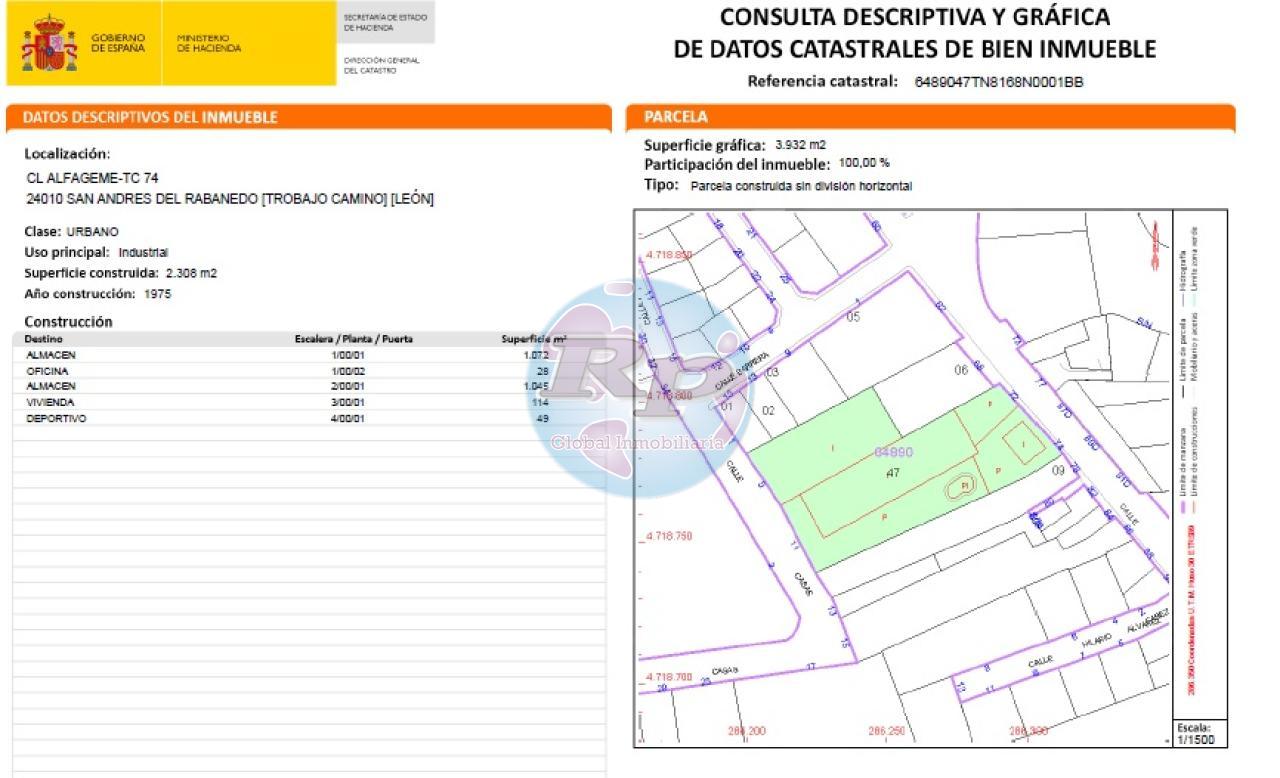
Task: Select the DEPORTIVO row in the construction table
Action: (x=290, y=418)
